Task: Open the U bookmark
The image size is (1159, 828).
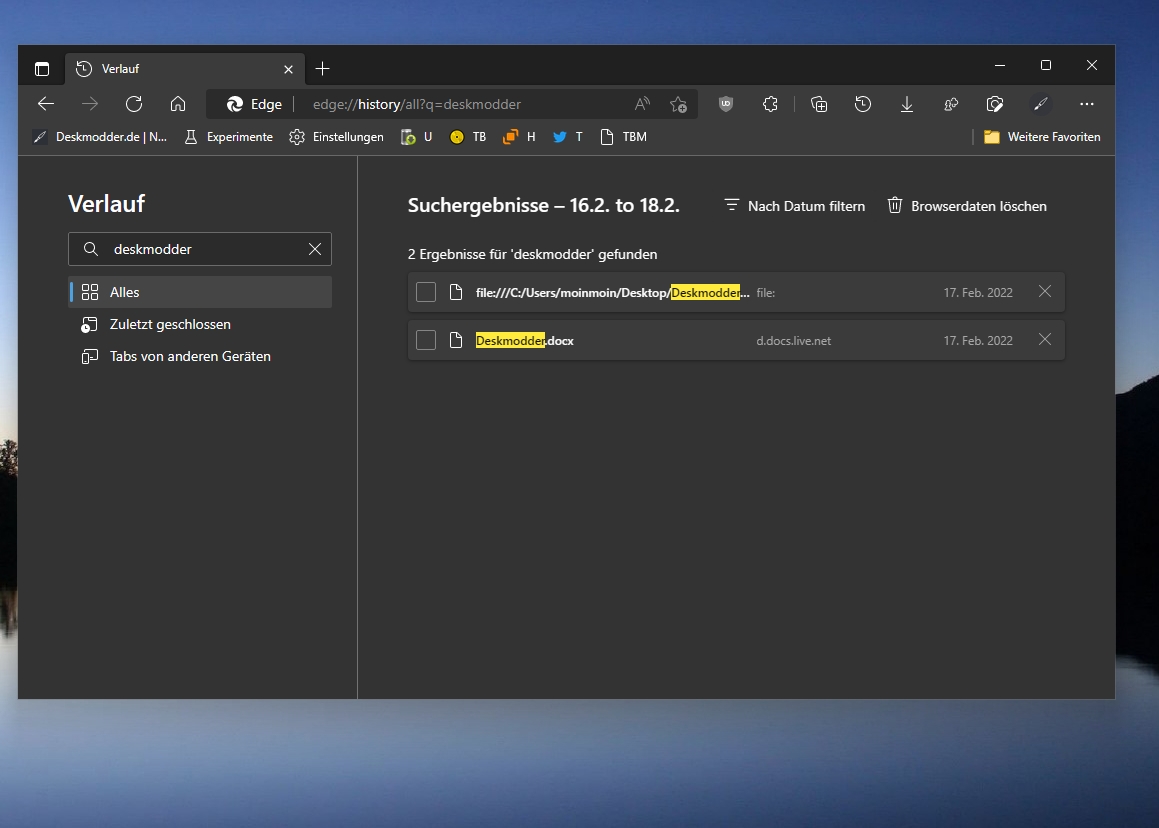Action: point(416,137)
